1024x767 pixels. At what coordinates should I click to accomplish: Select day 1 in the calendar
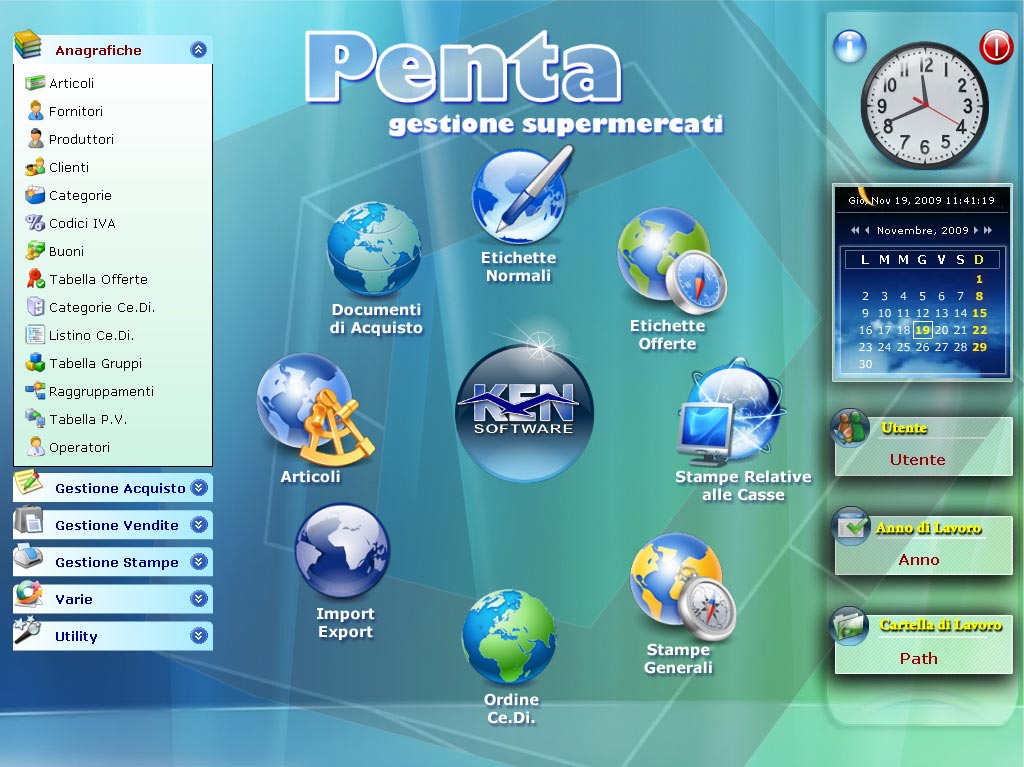pos(979,279)
